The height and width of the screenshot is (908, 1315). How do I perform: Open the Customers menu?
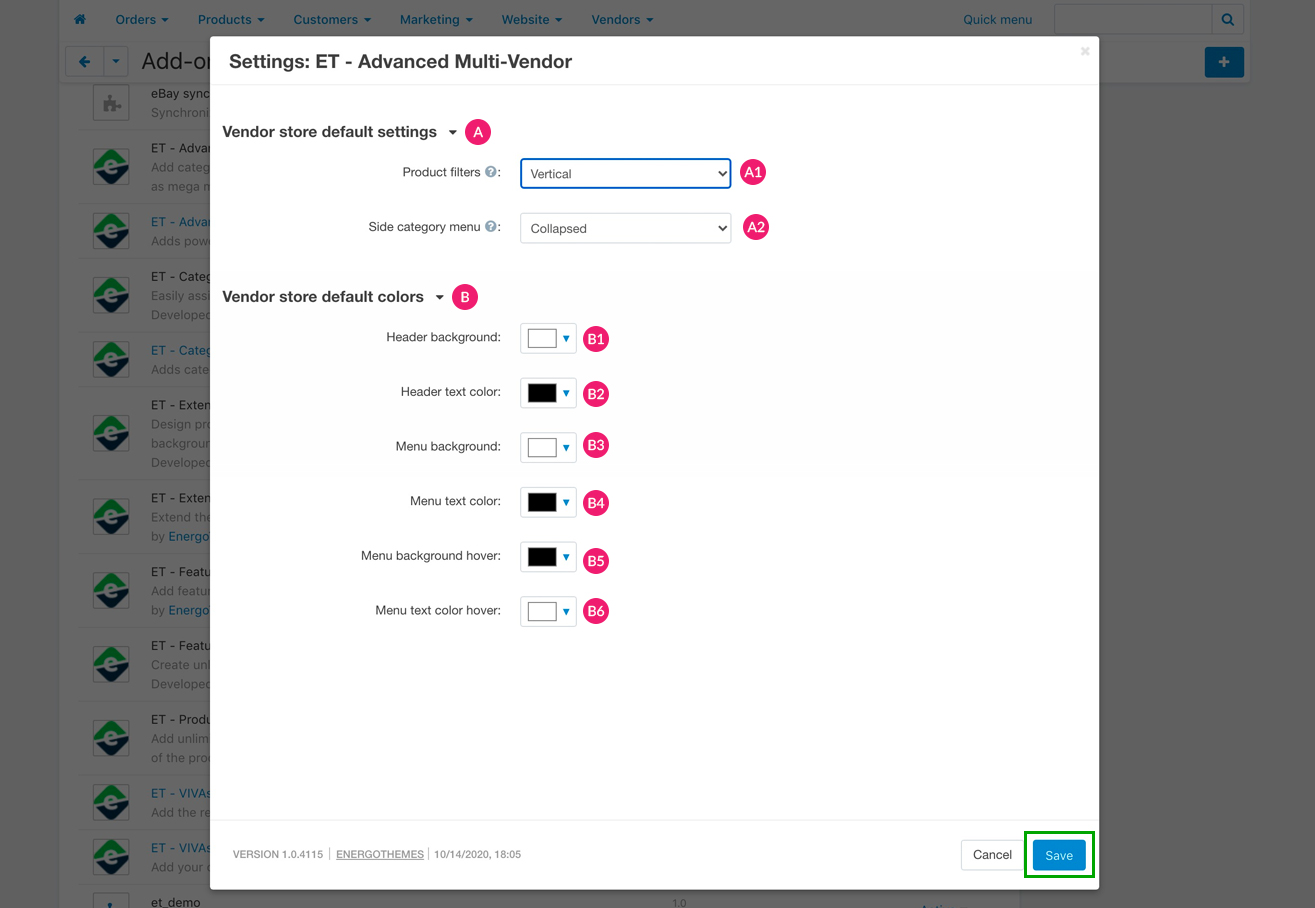[332, 19]
